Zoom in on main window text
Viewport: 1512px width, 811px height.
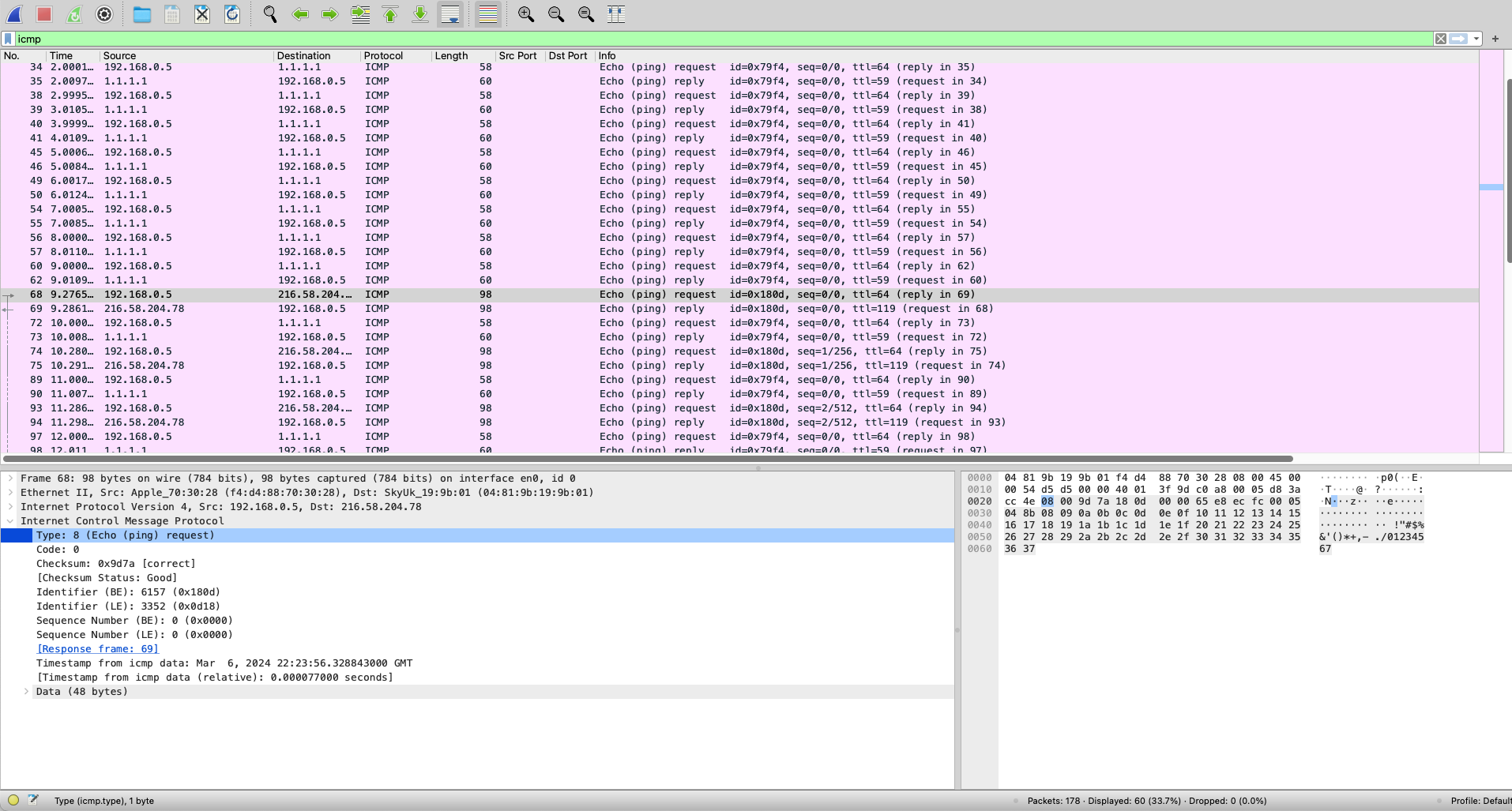pos(526,14)
